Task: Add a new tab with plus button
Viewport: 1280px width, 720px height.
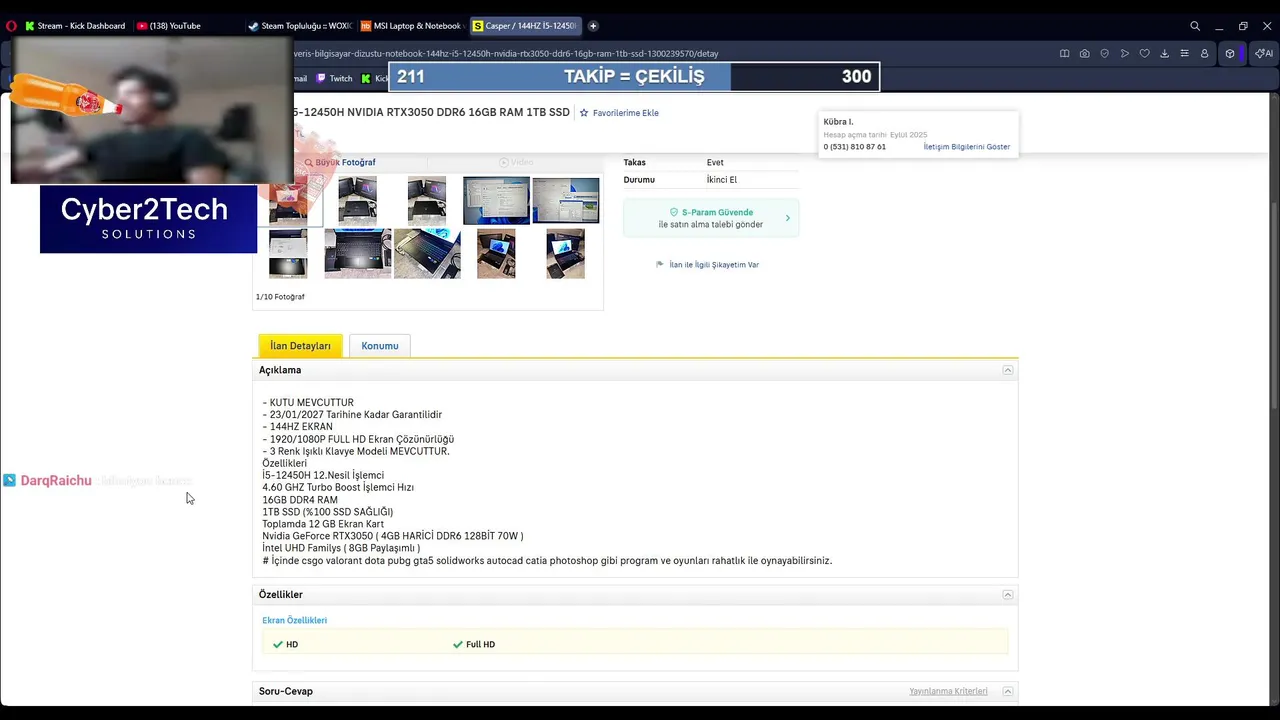Action: coord(593,26)
